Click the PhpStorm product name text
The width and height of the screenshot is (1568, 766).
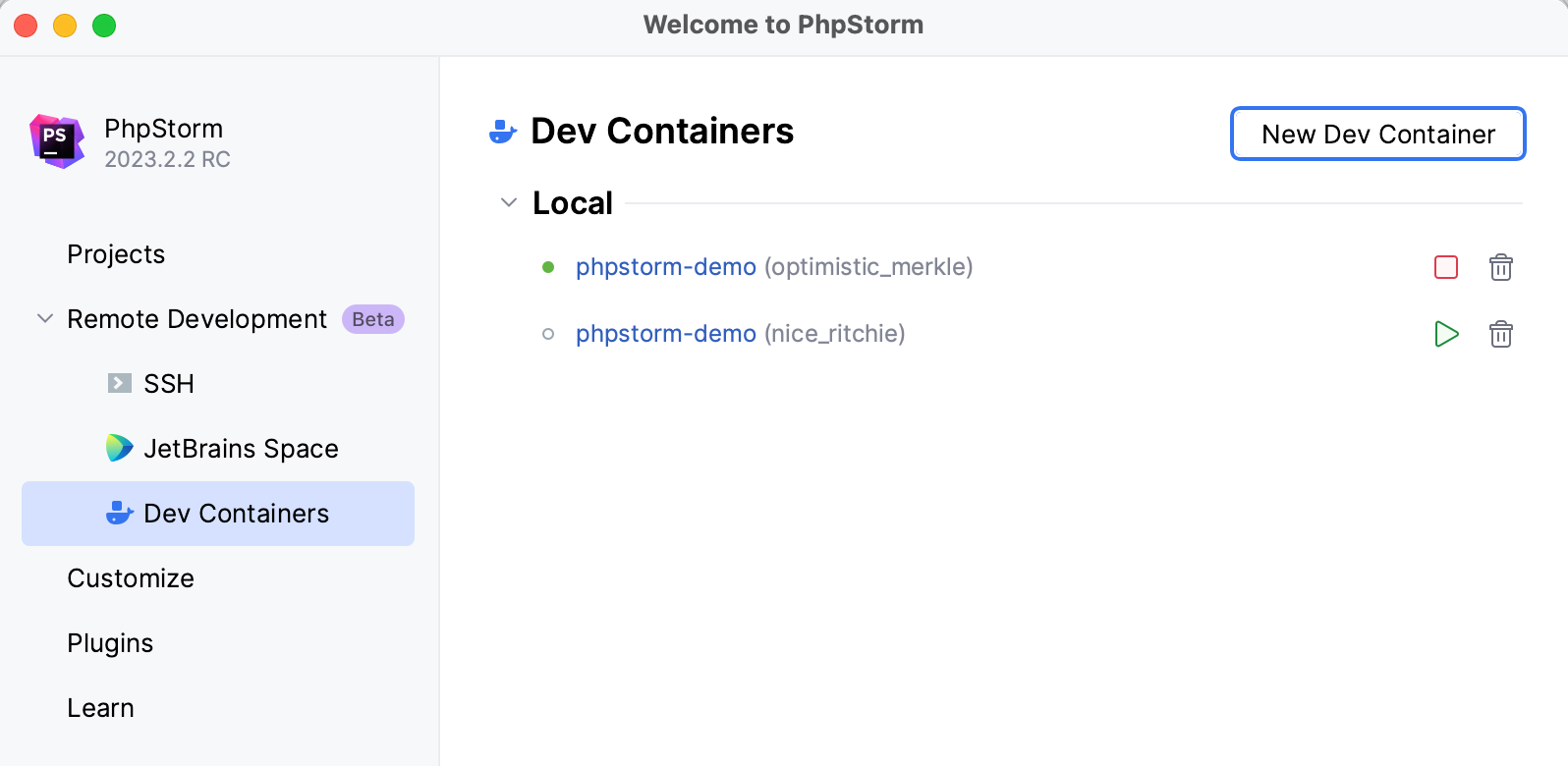click(x=163, y=129)
